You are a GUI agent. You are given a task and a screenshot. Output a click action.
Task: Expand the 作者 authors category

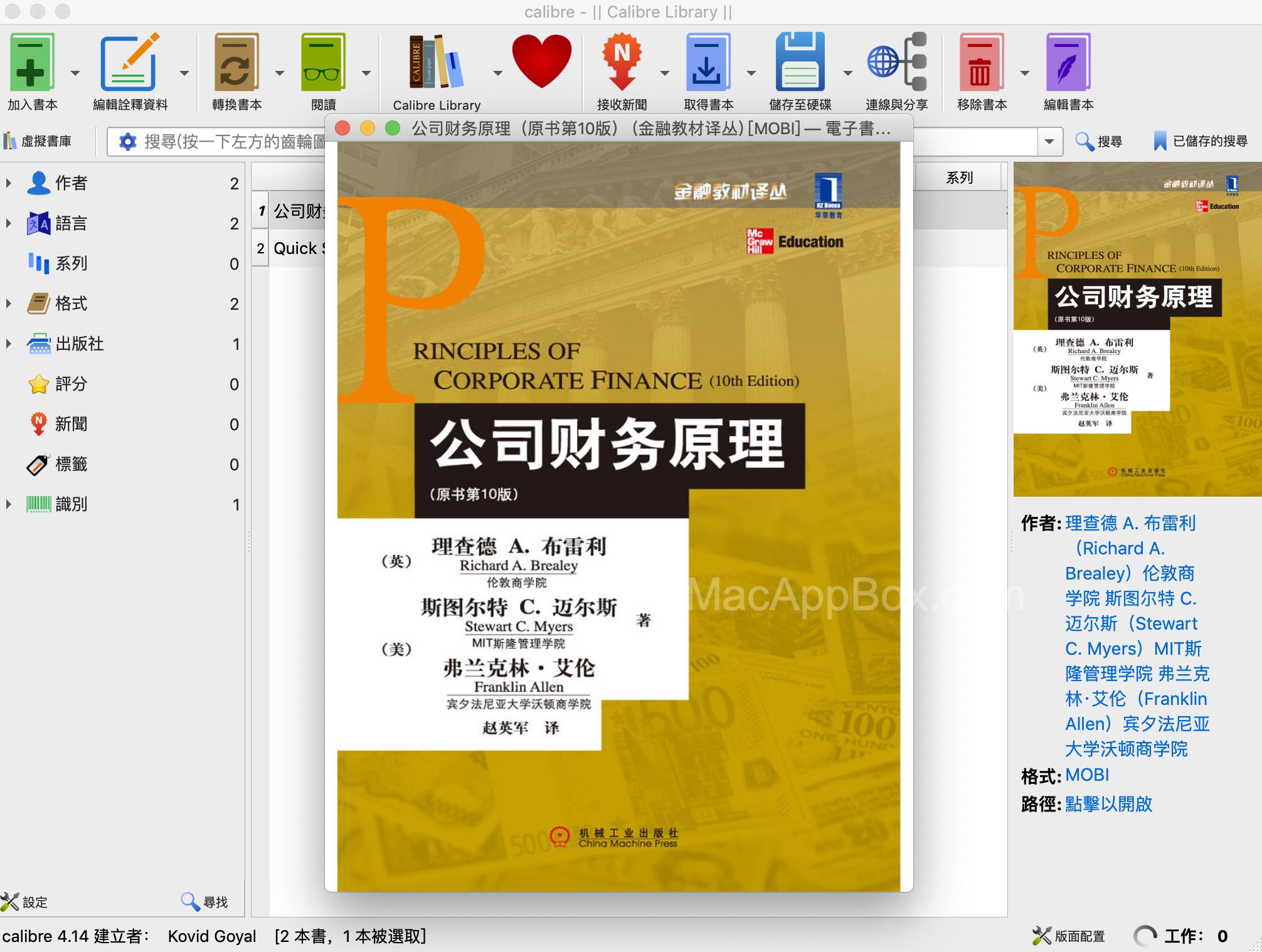point(9,183)
